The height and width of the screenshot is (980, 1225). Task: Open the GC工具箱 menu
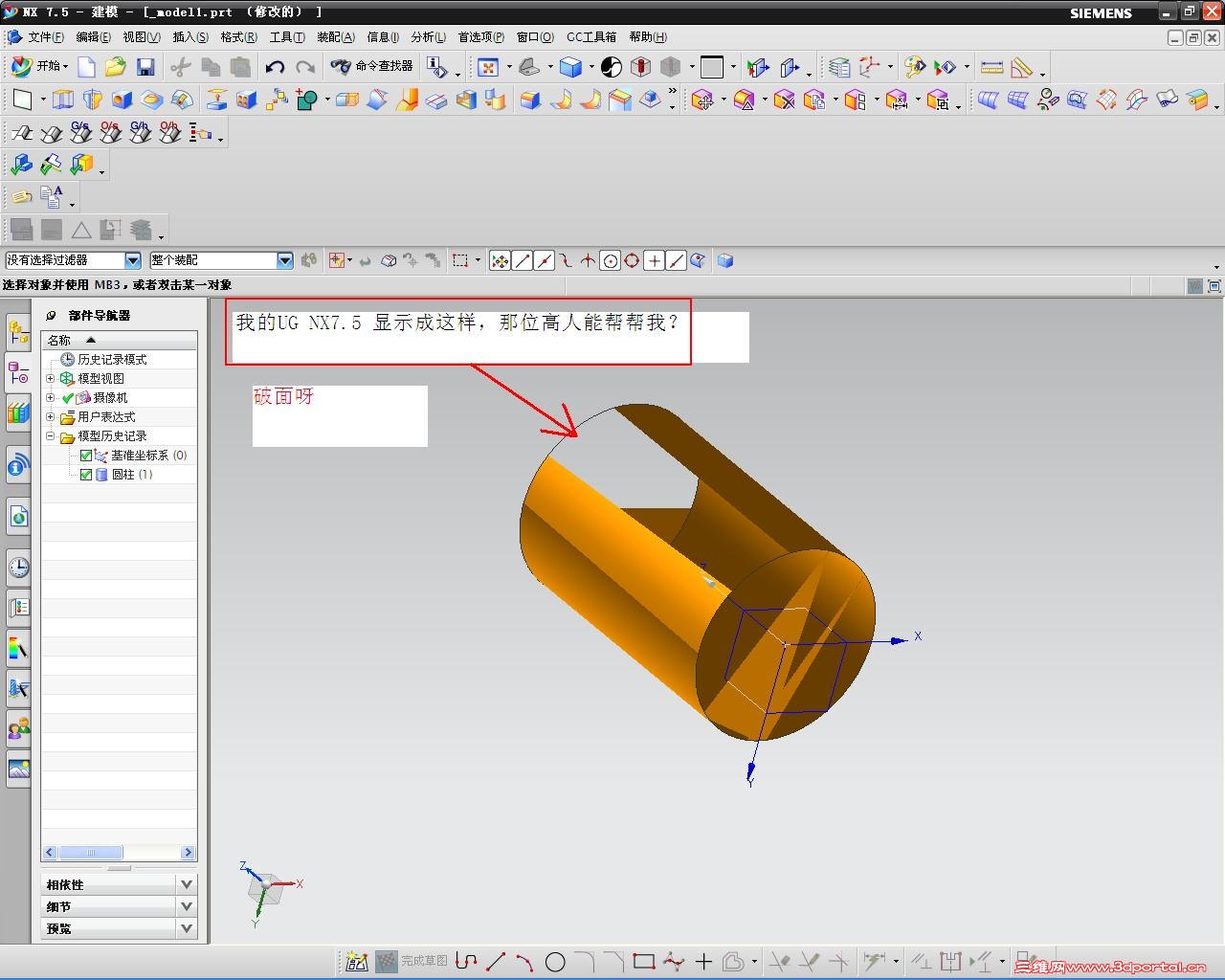coord(591,37)
